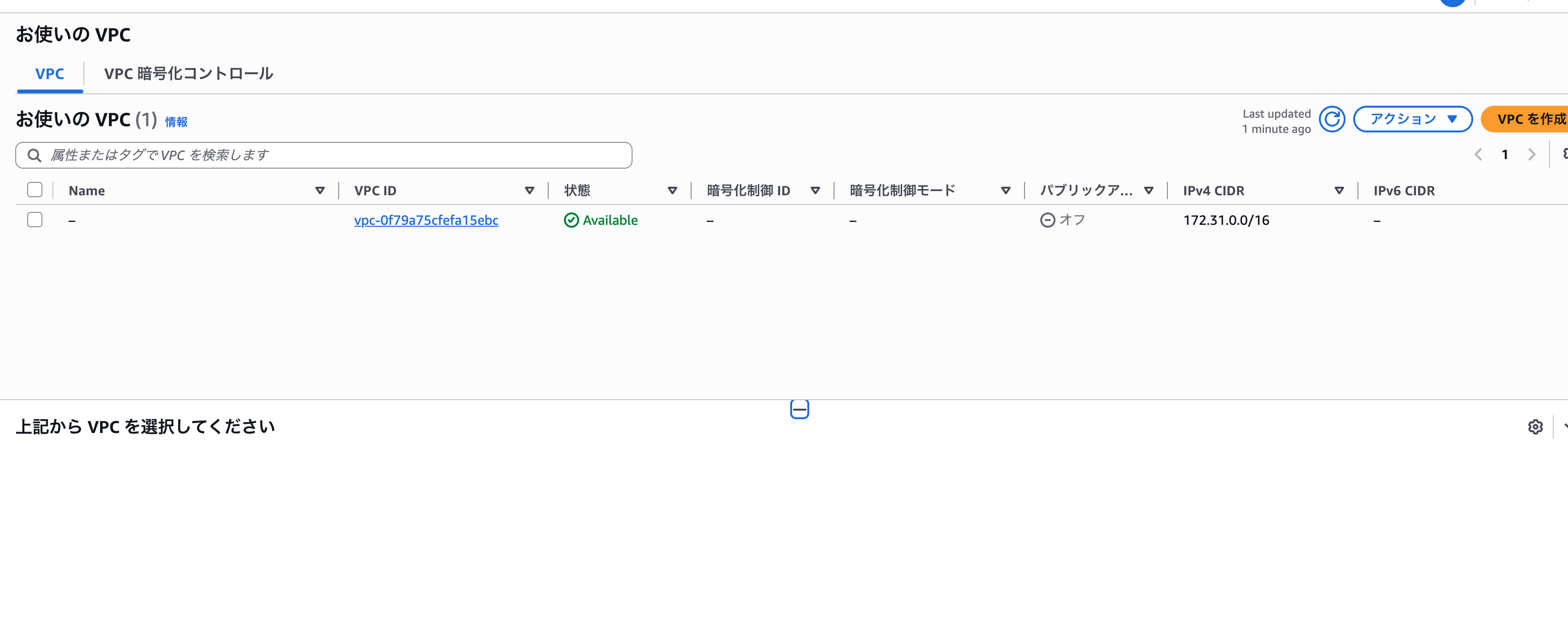1568x644 pixels.
Task: Click the Available status text
Action: pos(610,221)
